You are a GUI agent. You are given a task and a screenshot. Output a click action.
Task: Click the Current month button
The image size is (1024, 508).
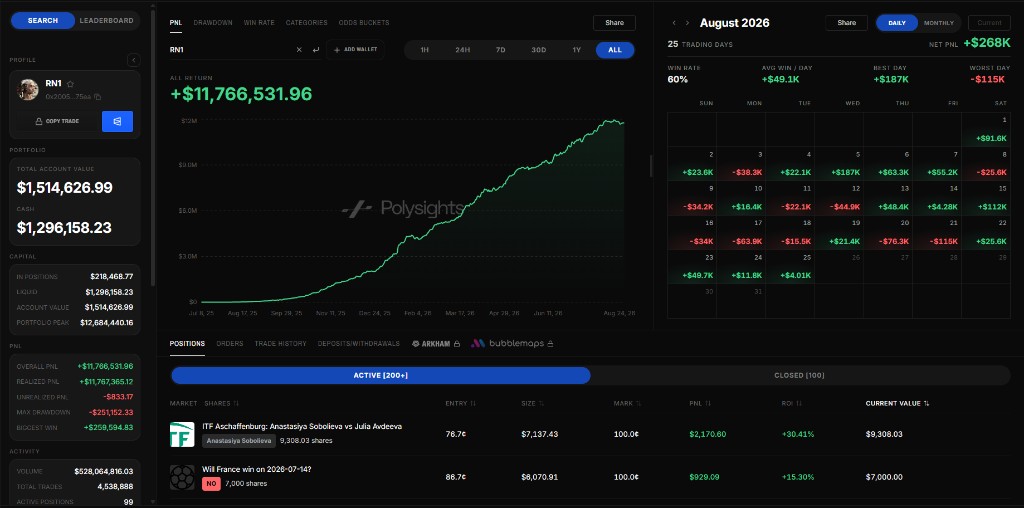[989, 23]
